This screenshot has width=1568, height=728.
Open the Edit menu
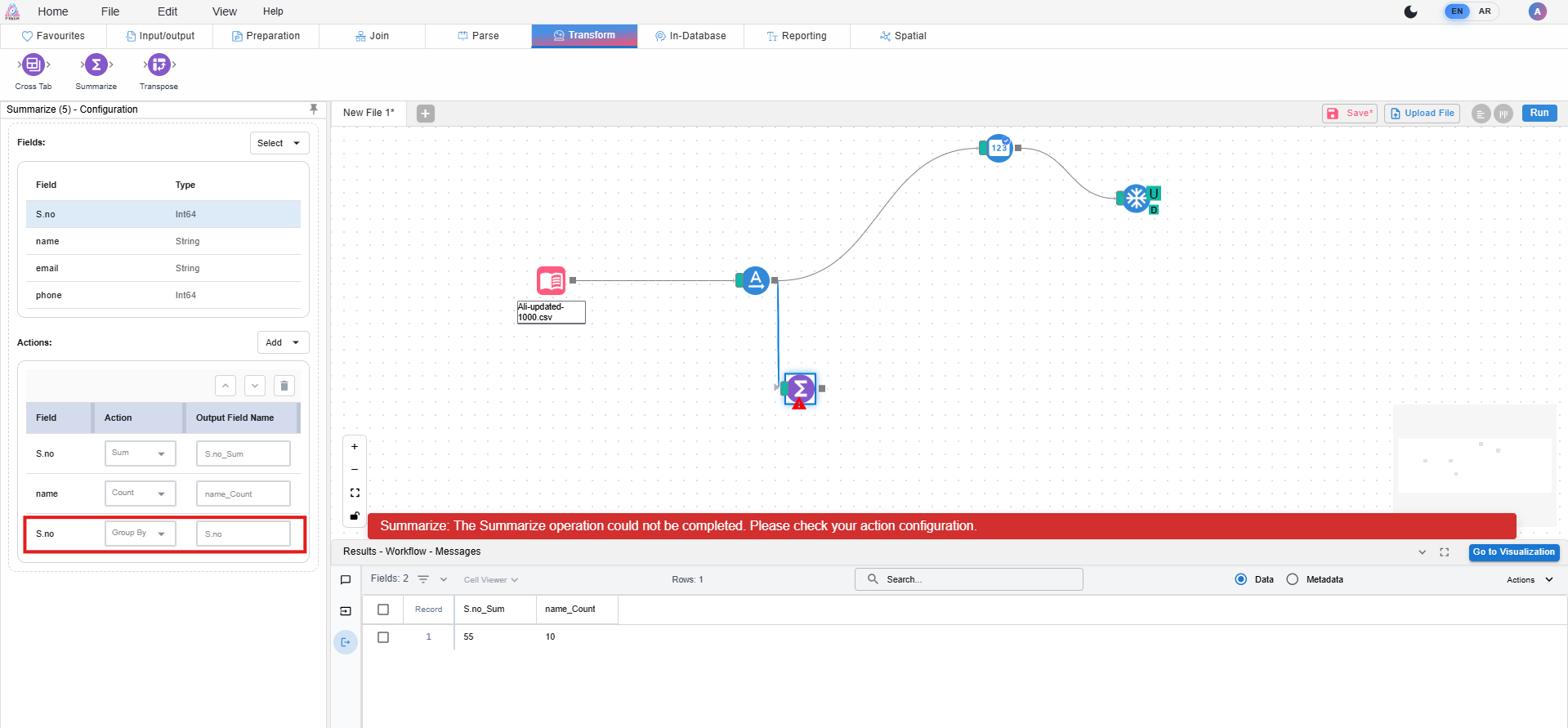(x=168, y=11)
